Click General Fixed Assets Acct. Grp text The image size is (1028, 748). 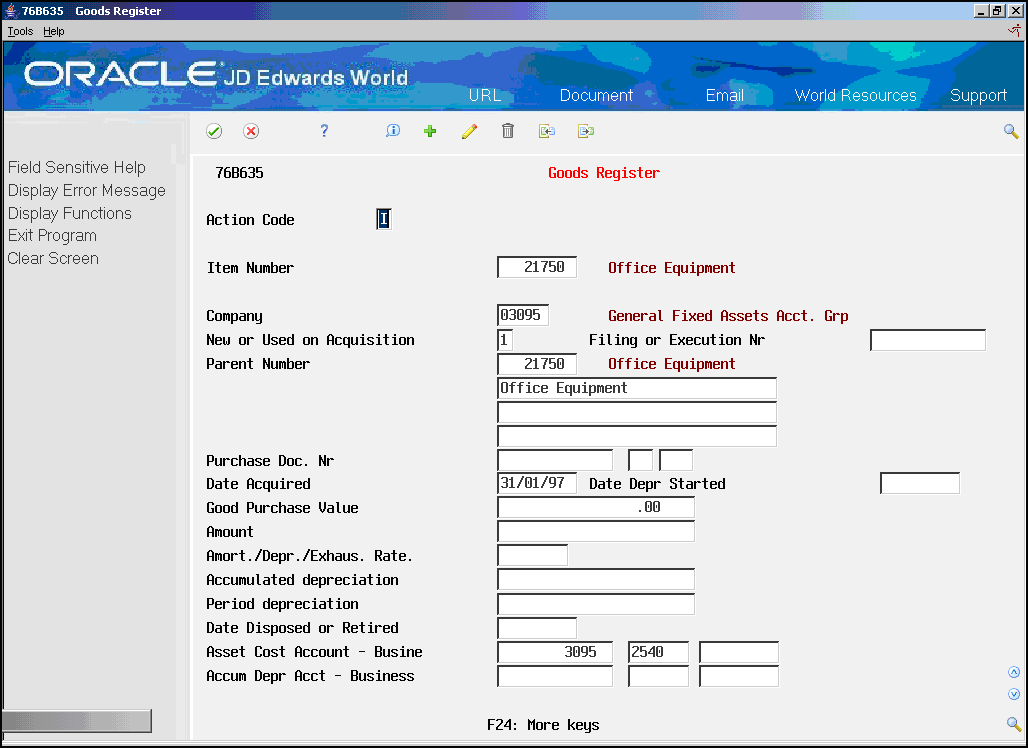pyautogui.click(x=728, y=316)
